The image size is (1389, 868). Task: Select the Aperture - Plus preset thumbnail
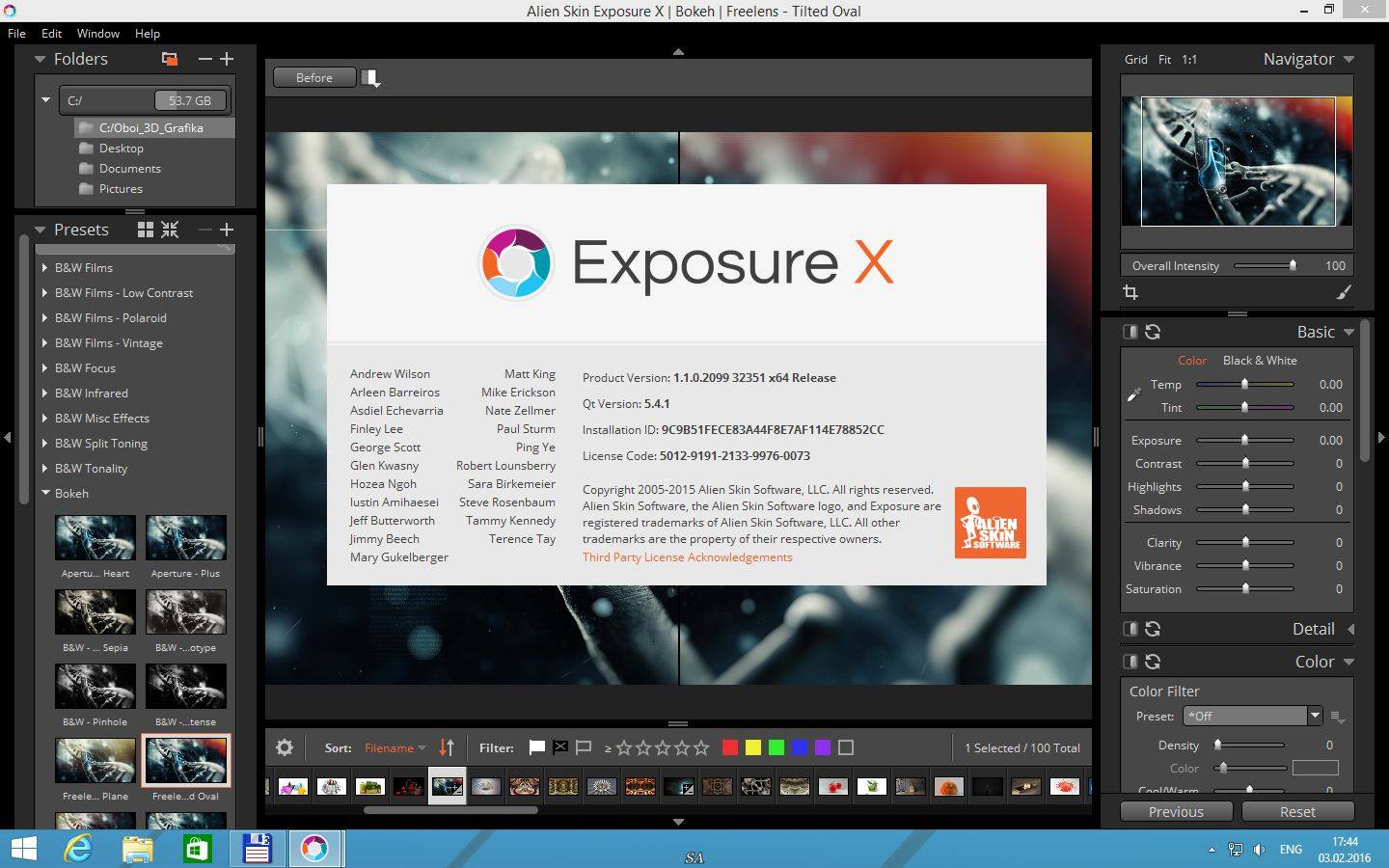(x=186, y=538)
